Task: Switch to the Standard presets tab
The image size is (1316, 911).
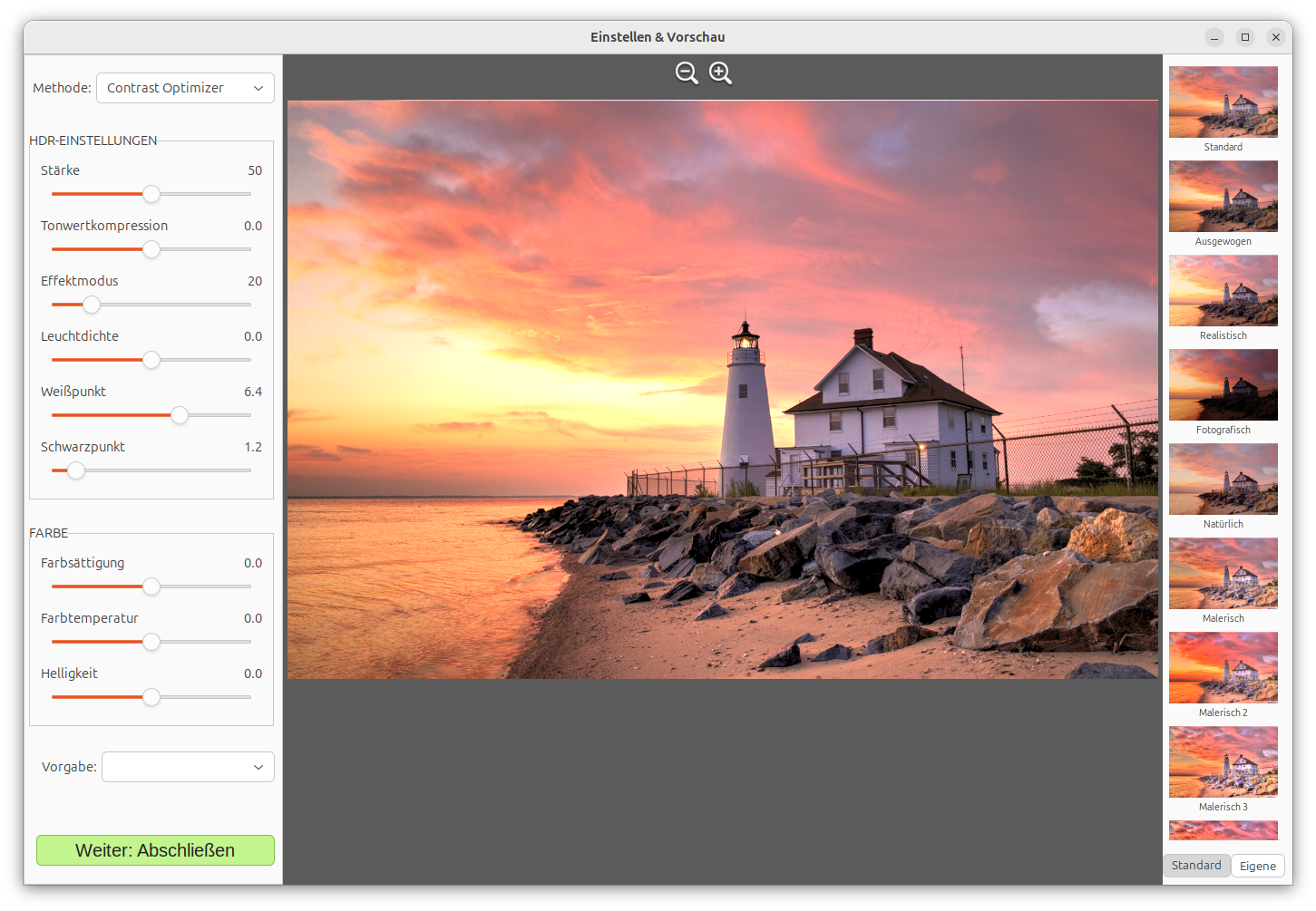Action: click(1196, 866)
